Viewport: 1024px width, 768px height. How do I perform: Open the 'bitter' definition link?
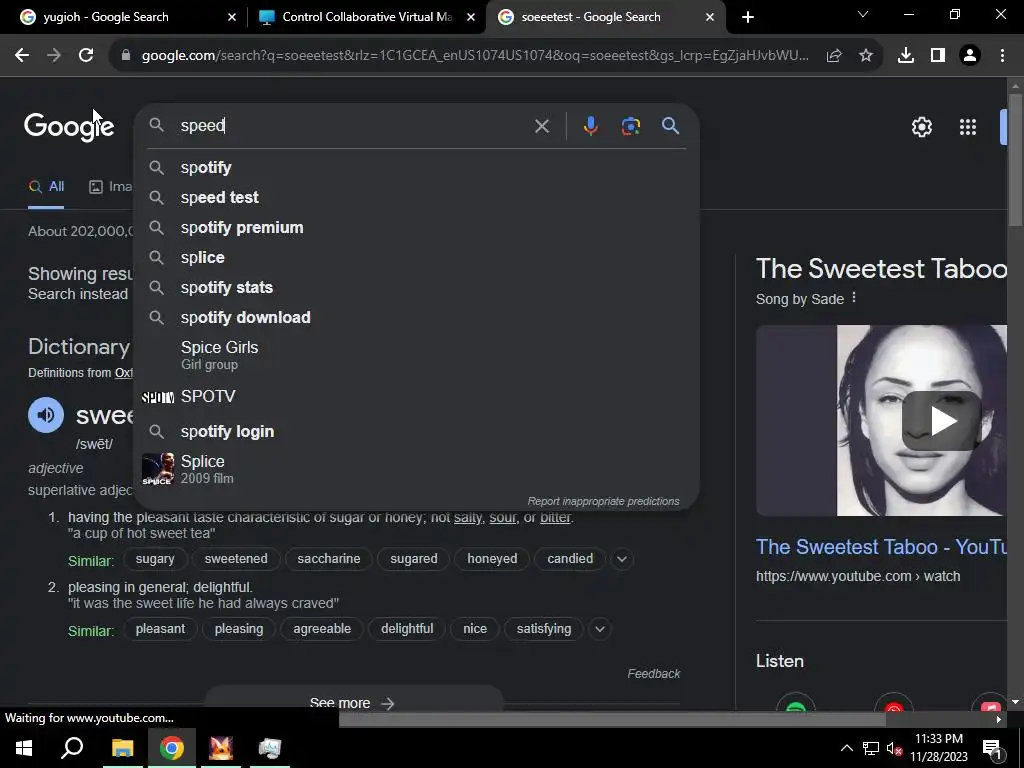point(555,517)
